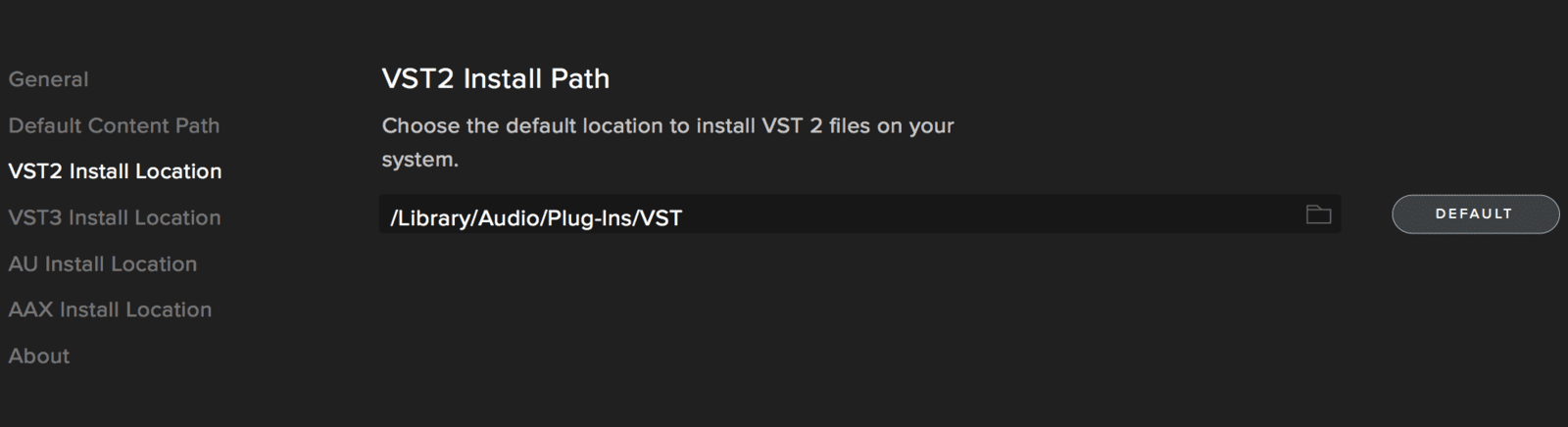Open the General settings section
1568x427 pixels.
[x=48, y=79]
